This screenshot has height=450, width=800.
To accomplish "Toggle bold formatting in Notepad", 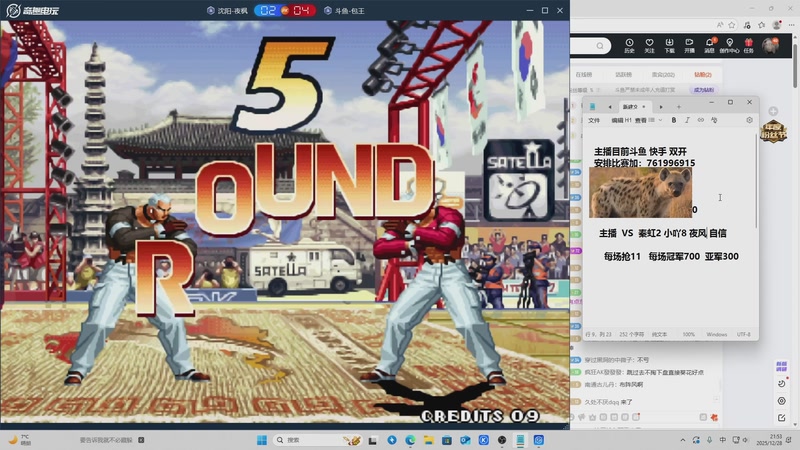I will coord(673,120).
